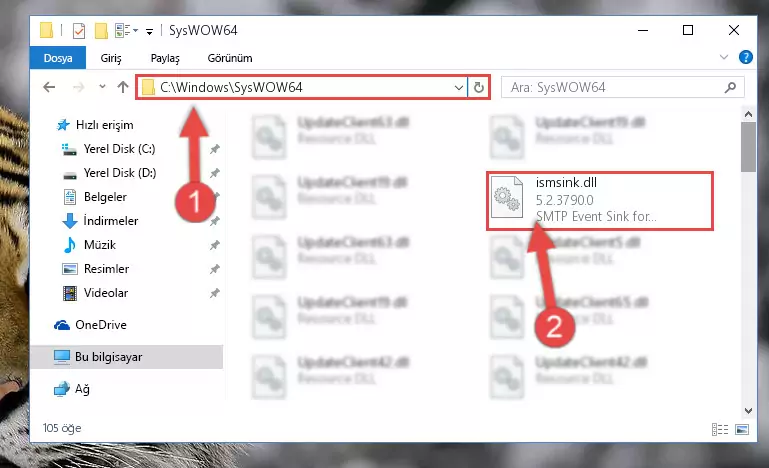Open the Görünüm ribbon tab
This screenshot has width=769, height=468.
230,58
